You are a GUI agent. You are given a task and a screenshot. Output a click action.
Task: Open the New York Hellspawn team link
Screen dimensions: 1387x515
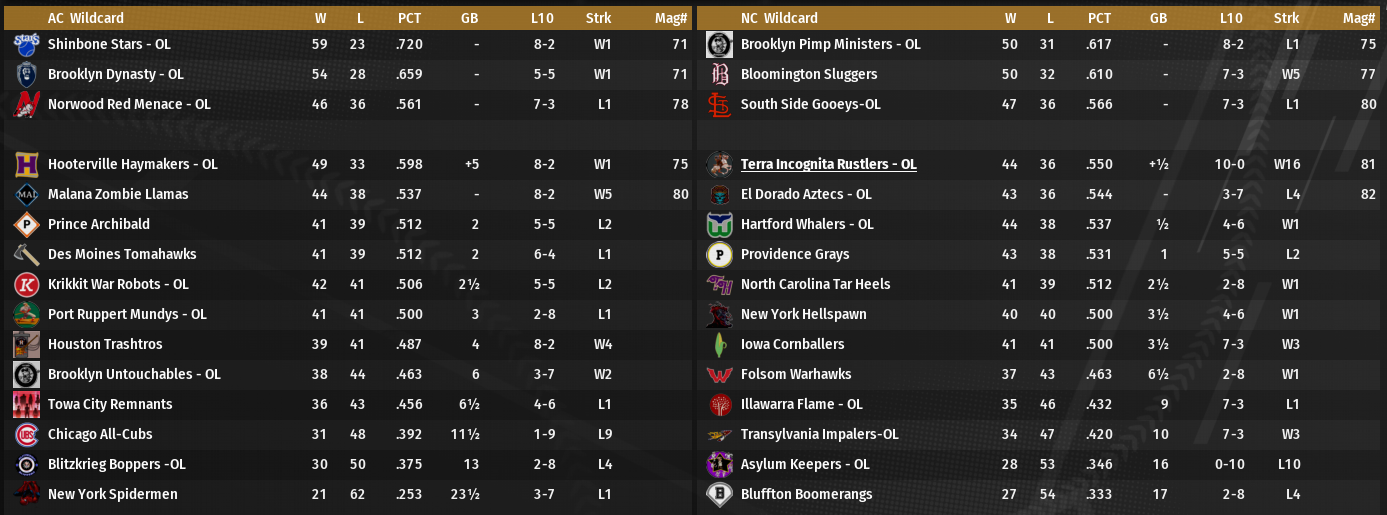click(x=803, y=314)
